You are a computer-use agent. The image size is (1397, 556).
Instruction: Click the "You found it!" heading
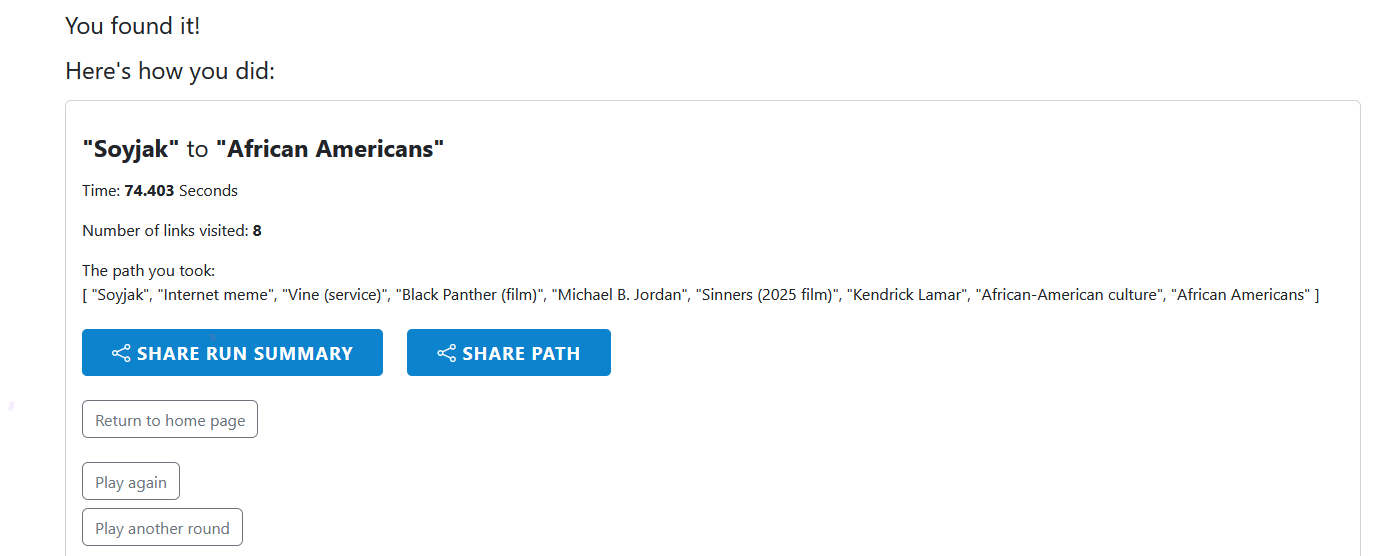tap(133, 26)
